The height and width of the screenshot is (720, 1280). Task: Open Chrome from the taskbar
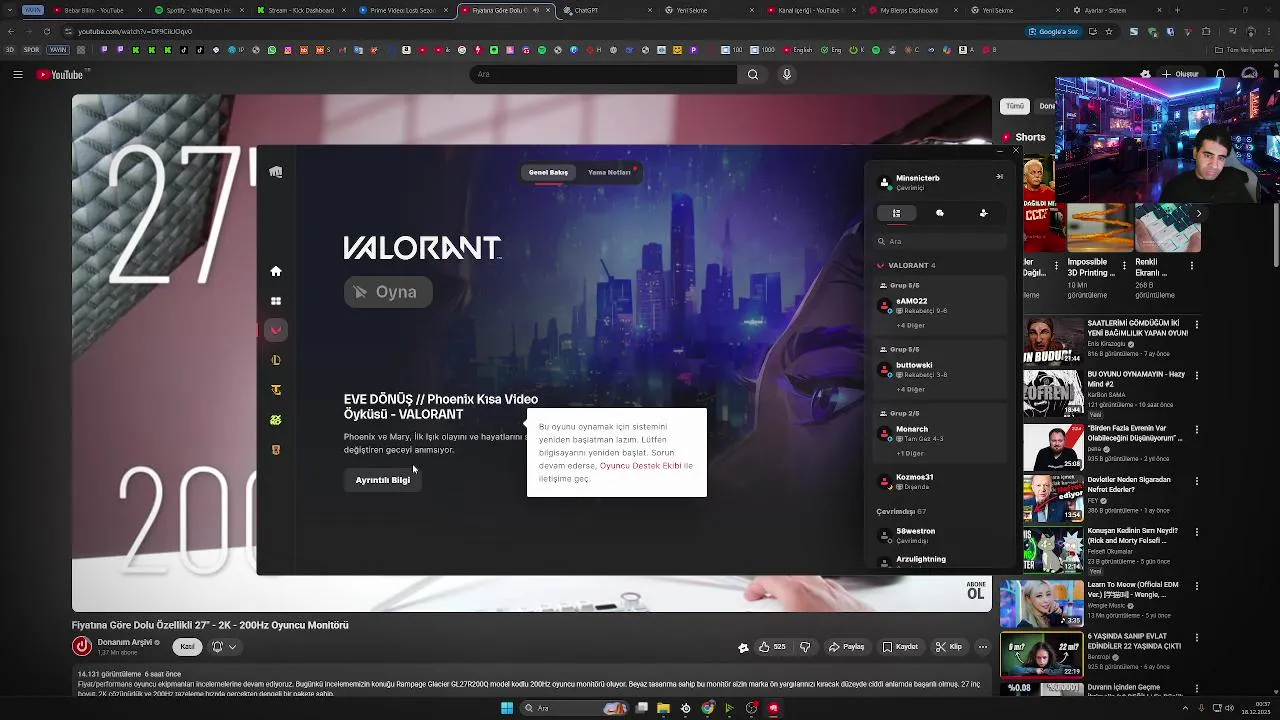point(708,708)
